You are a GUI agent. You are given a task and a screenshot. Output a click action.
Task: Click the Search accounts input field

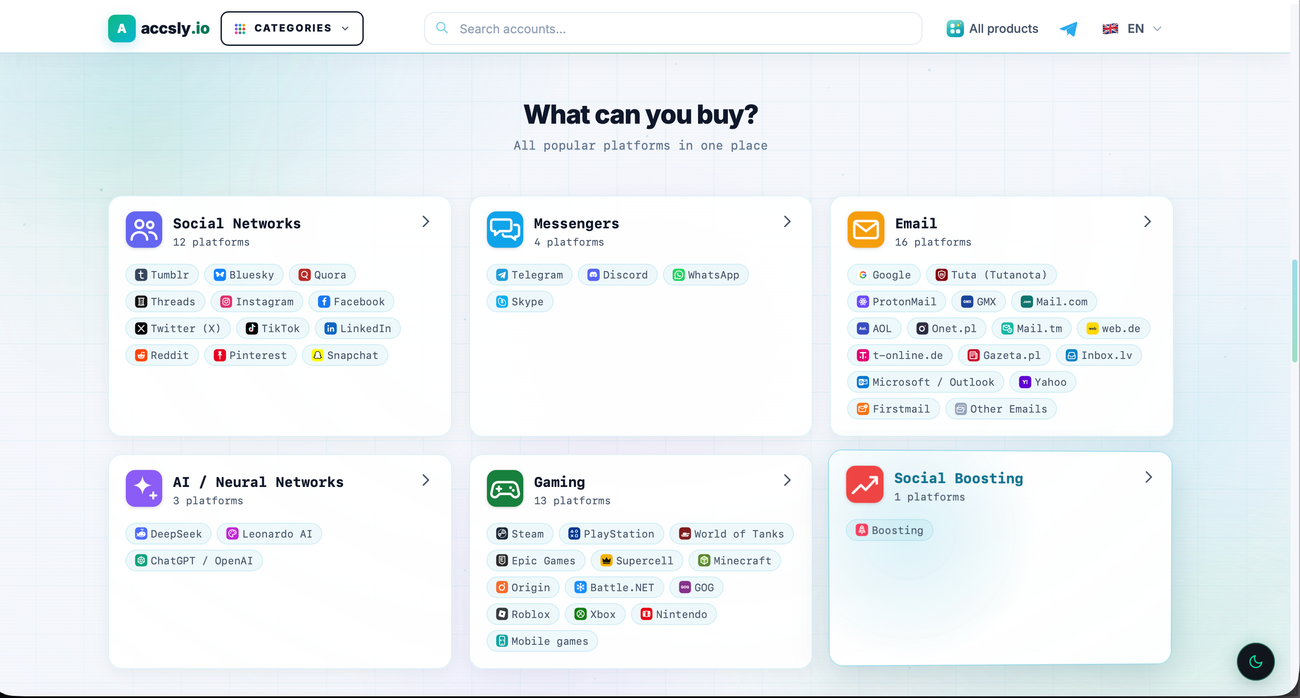(x=673, y=29)
